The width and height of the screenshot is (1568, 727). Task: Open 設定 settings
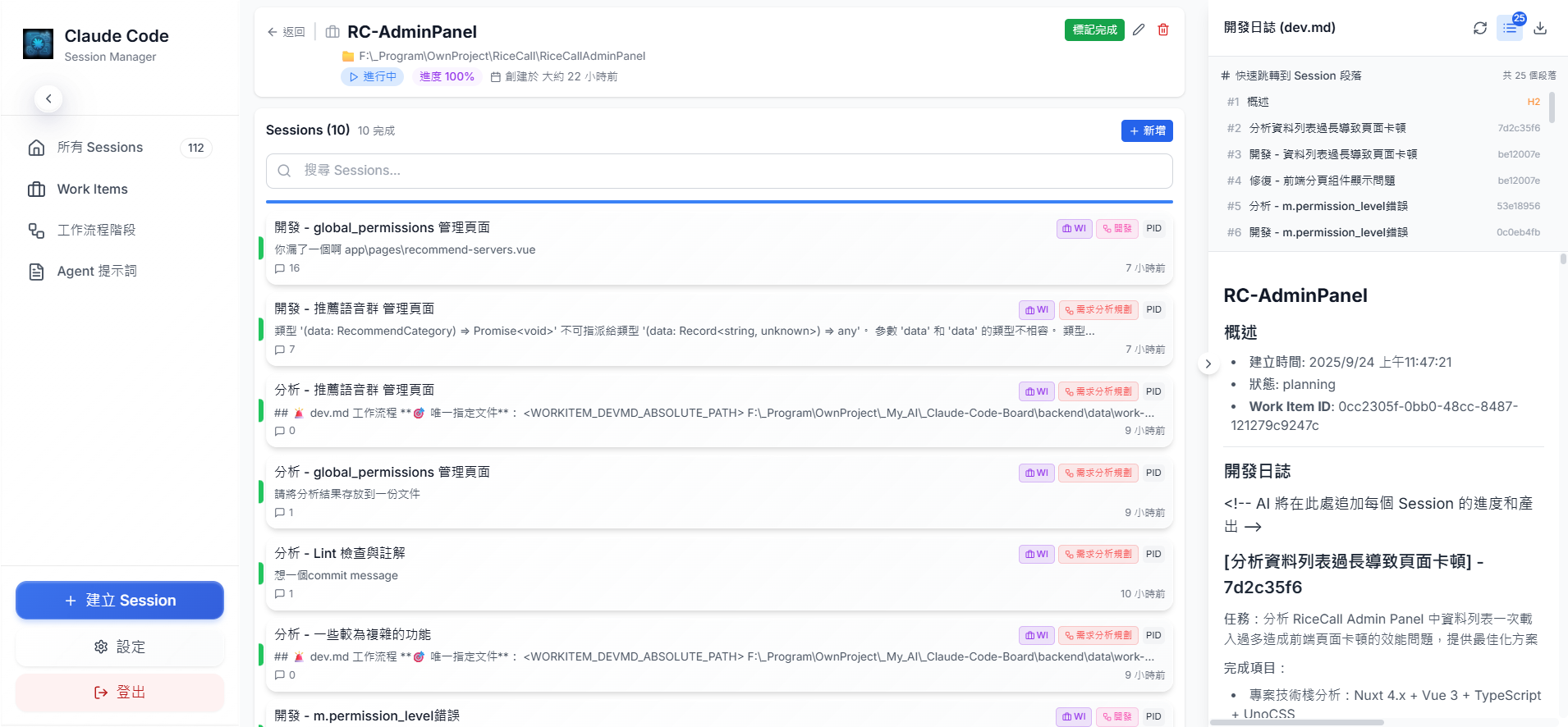click(120, 647)
